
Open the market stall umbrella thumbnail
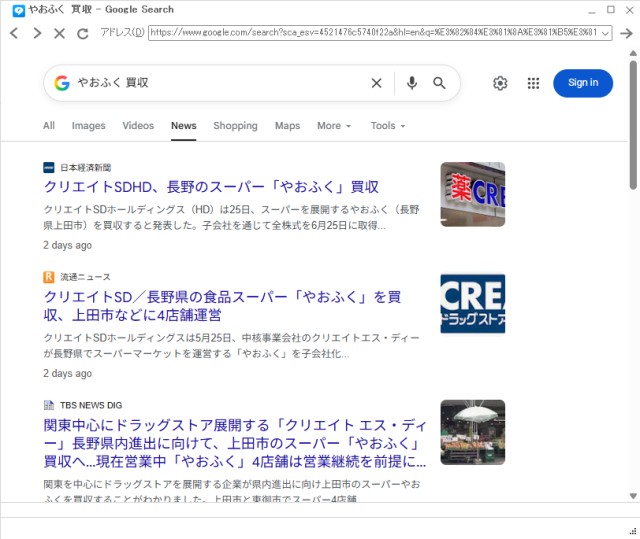pos(473,432)
